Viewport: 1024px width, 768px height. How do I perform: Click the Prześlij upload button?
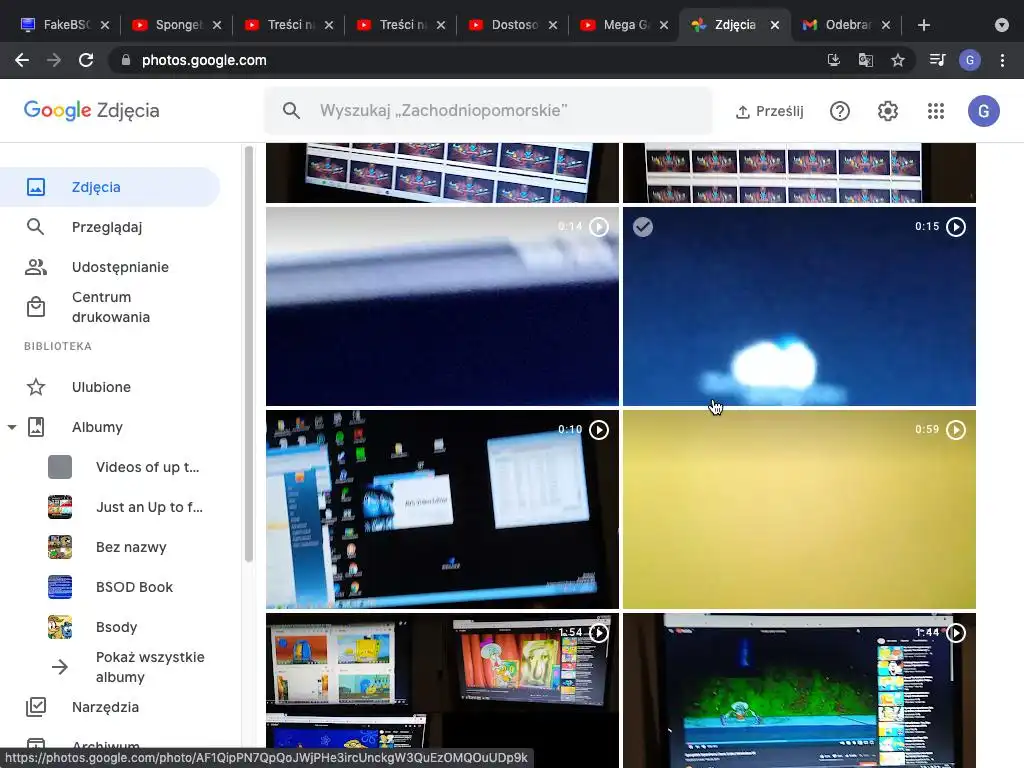769,111
